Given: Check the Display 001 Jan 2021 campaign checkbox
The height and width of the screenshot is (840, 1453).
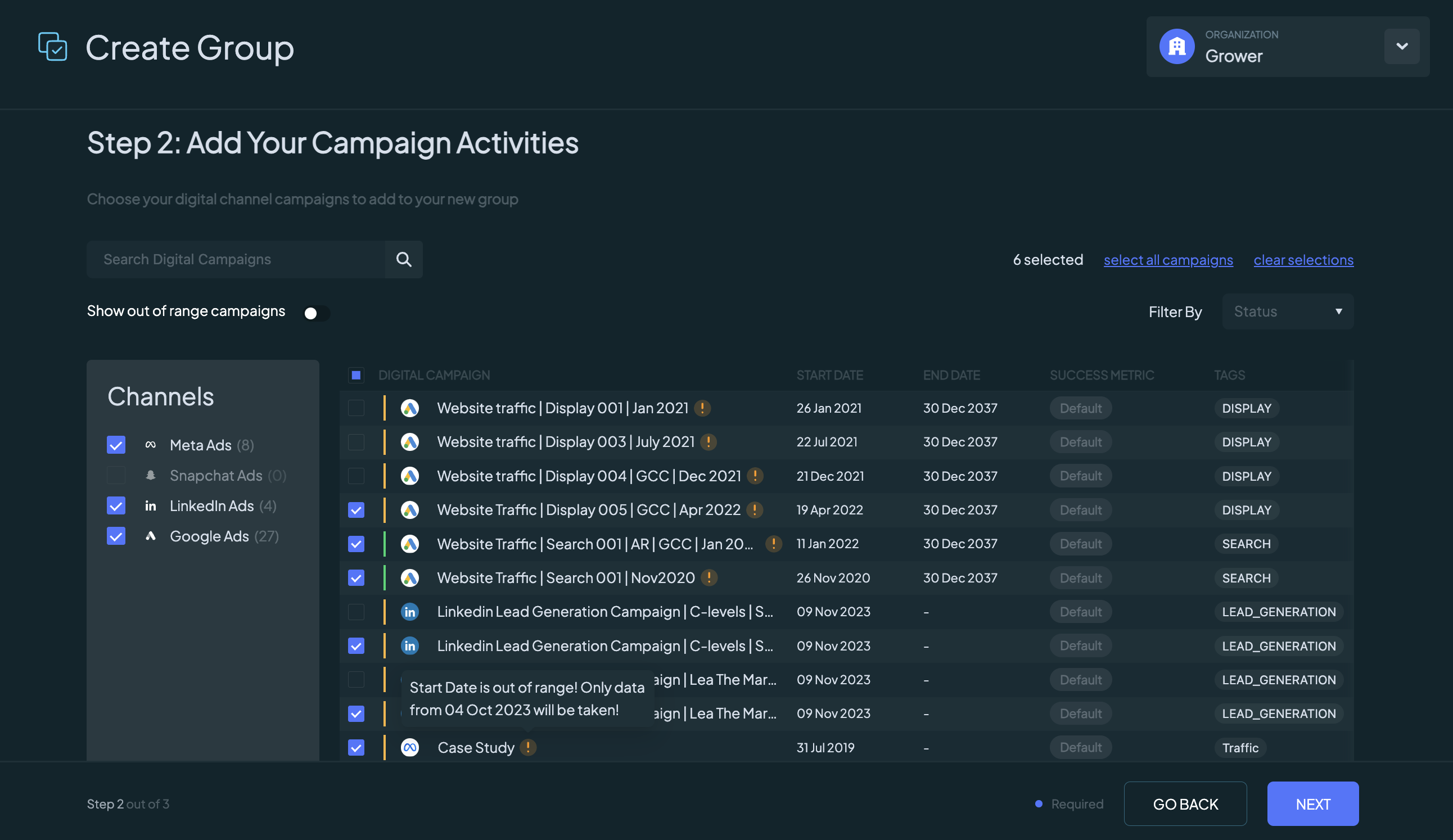Looking at the screenshot, I should 356,408.
